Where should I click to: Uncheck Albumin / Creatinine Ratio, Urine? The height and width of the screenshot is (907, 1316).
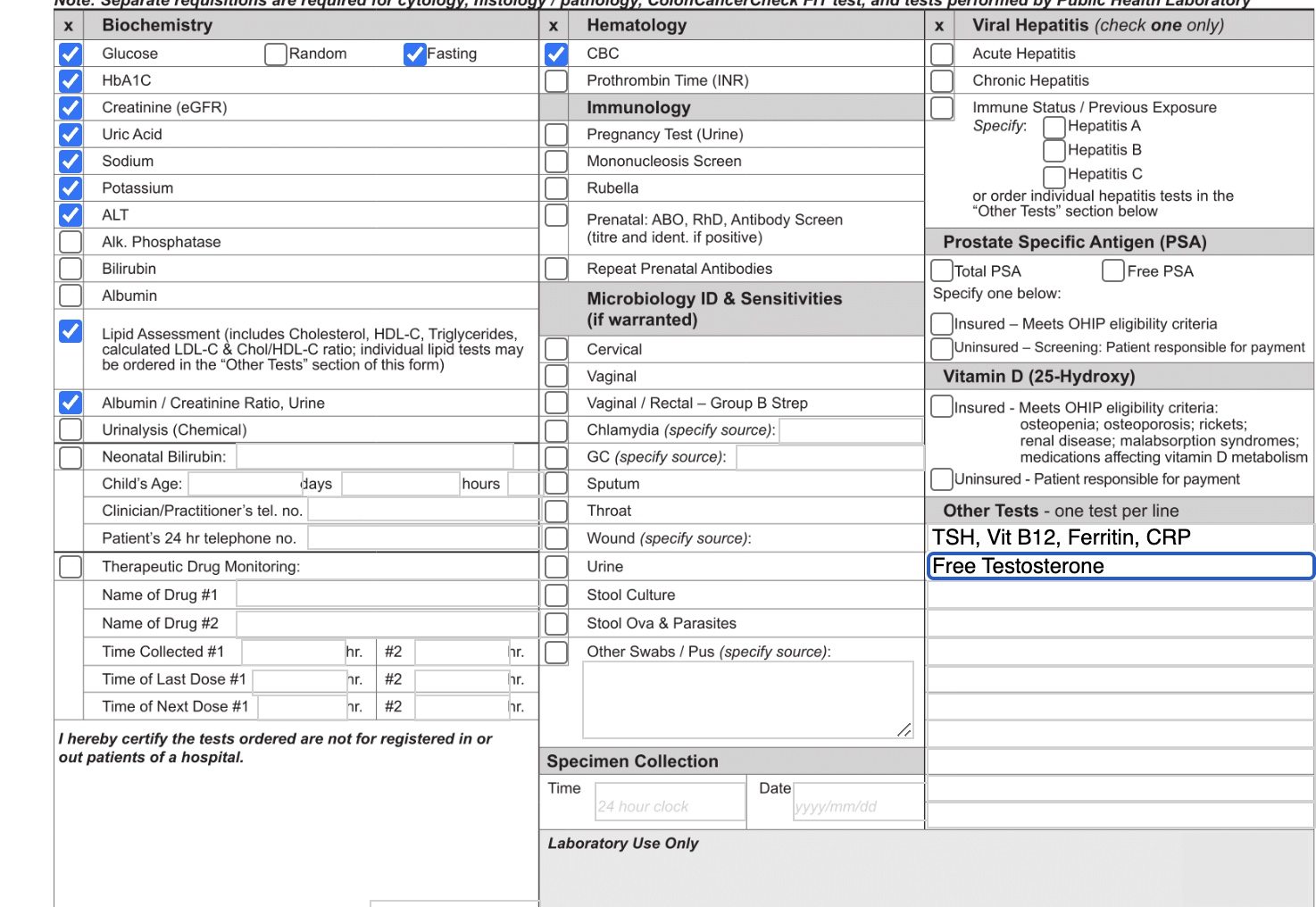pos(71,403)
